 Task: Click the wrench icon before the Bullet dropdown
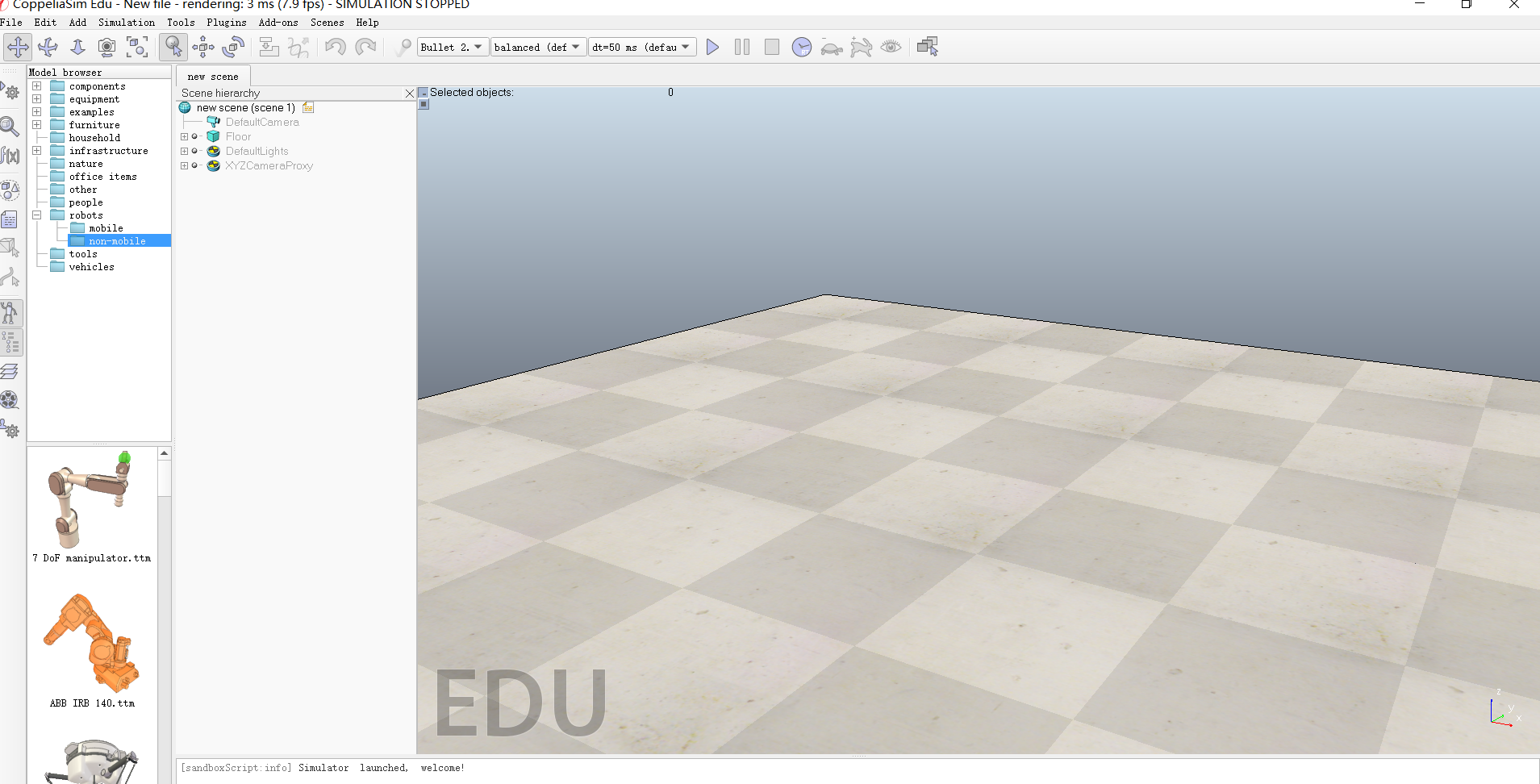click(x=403, y=47)
